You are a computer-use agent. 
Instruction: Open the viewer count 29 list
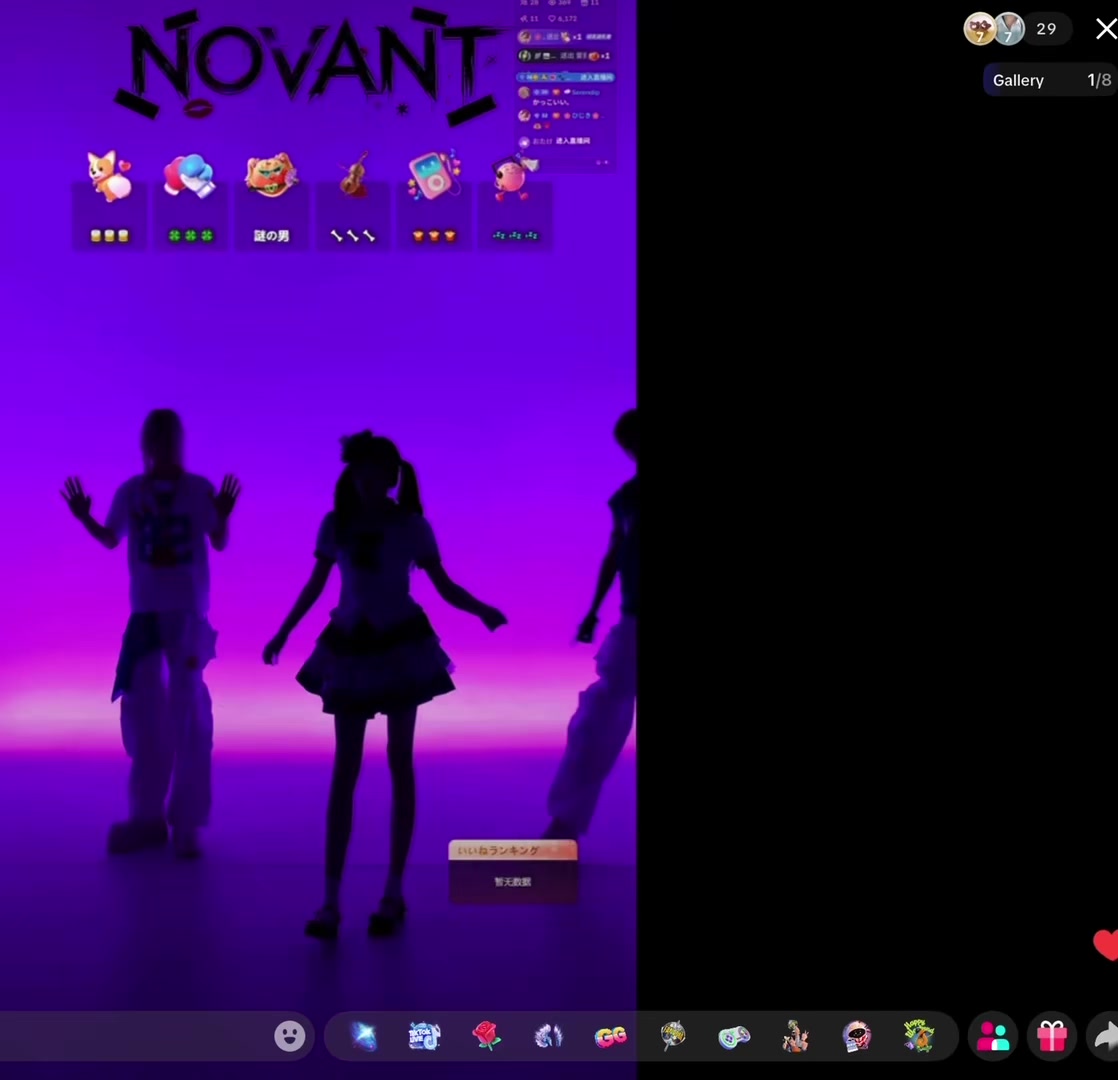[1046, 29]
